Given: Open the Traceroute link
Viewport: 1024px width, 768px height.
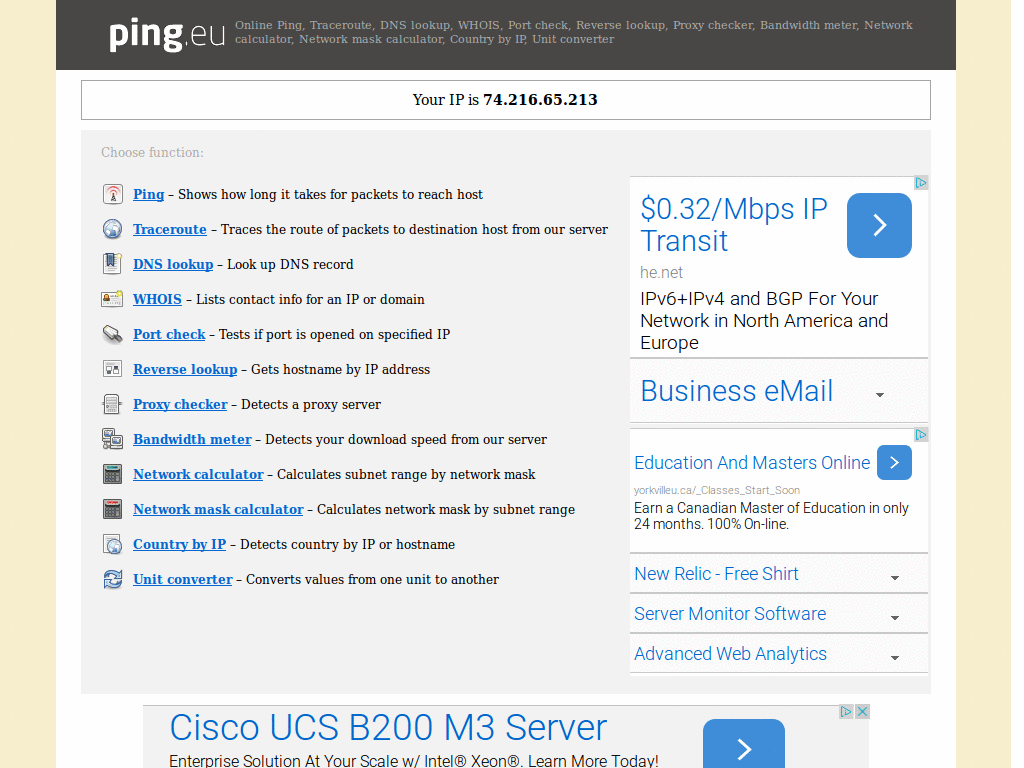Looking at the screenshot, I should point(170,229).
